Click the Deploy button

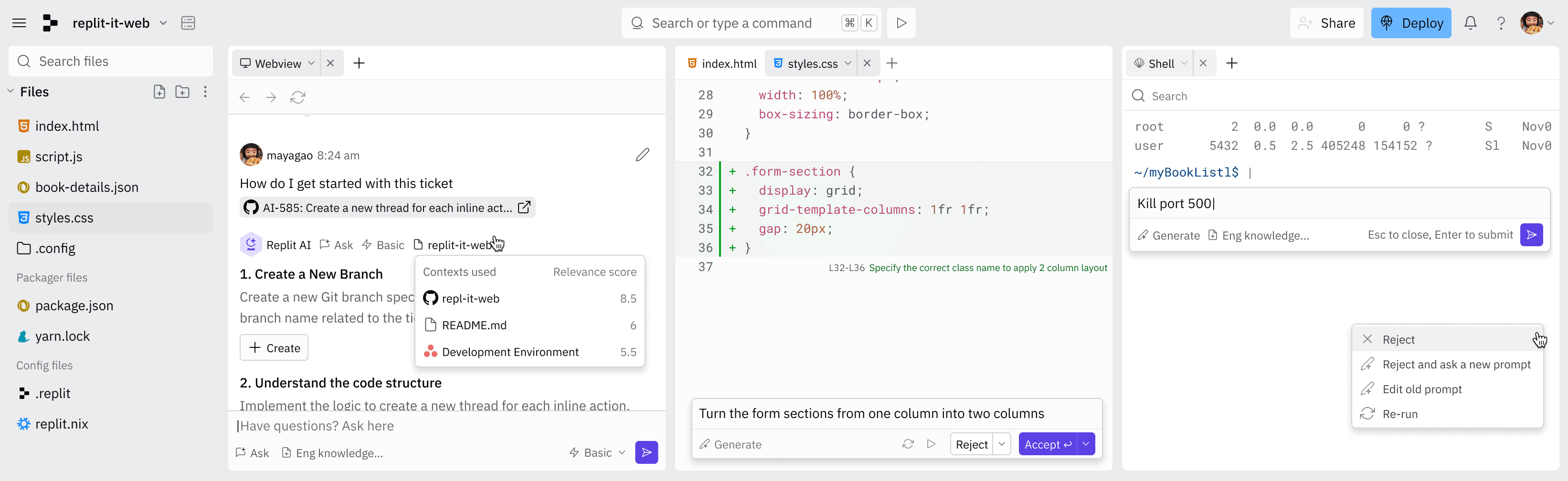point(1410,23)
